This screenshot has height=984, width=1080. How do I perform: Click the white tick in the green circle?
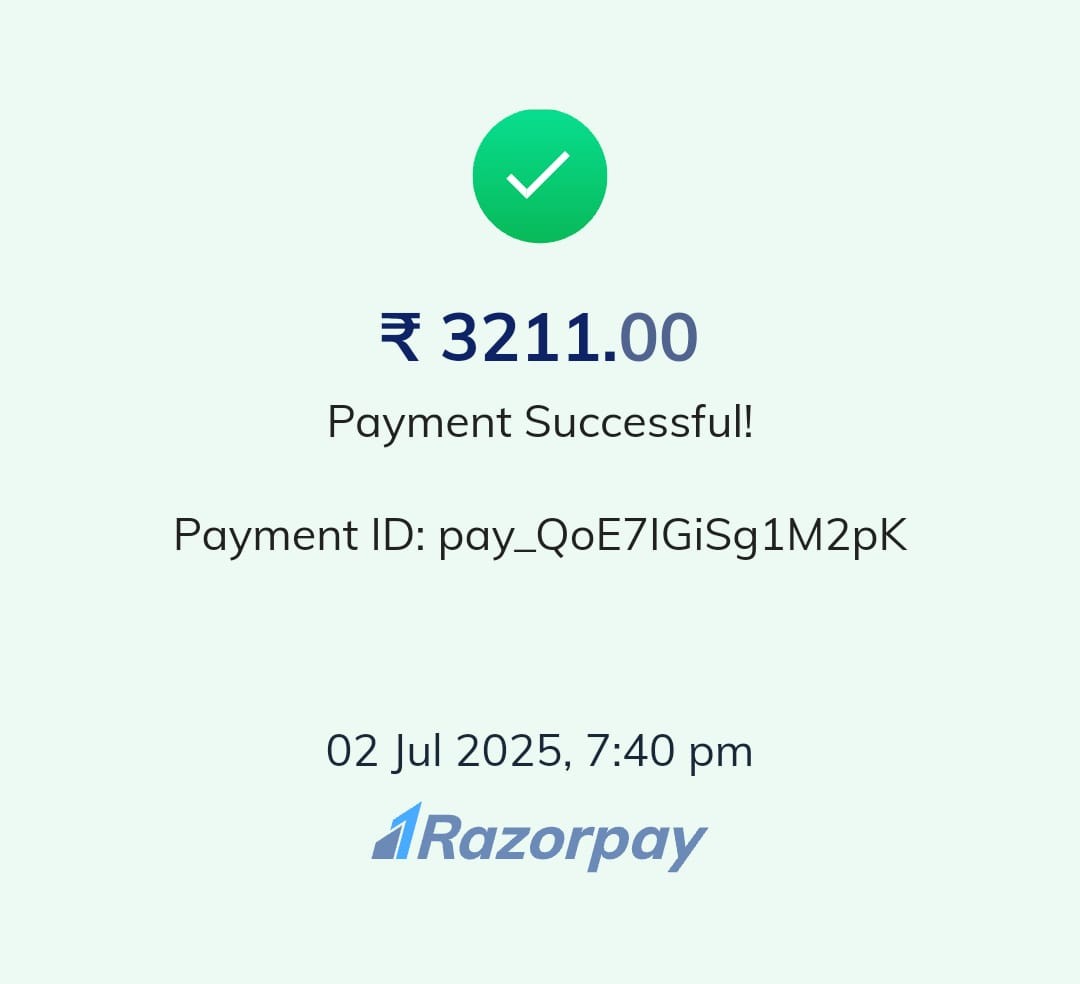[538, 174]
